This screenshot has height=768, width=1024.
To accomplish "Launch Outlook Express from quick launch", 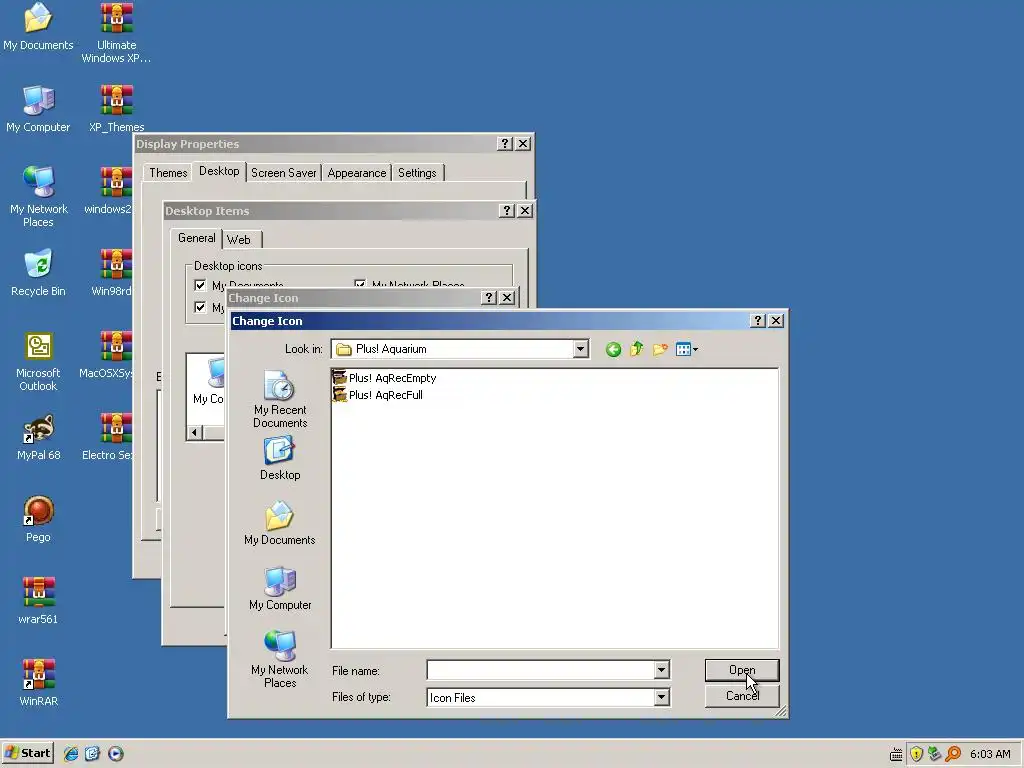I will (x=92, y=754).
